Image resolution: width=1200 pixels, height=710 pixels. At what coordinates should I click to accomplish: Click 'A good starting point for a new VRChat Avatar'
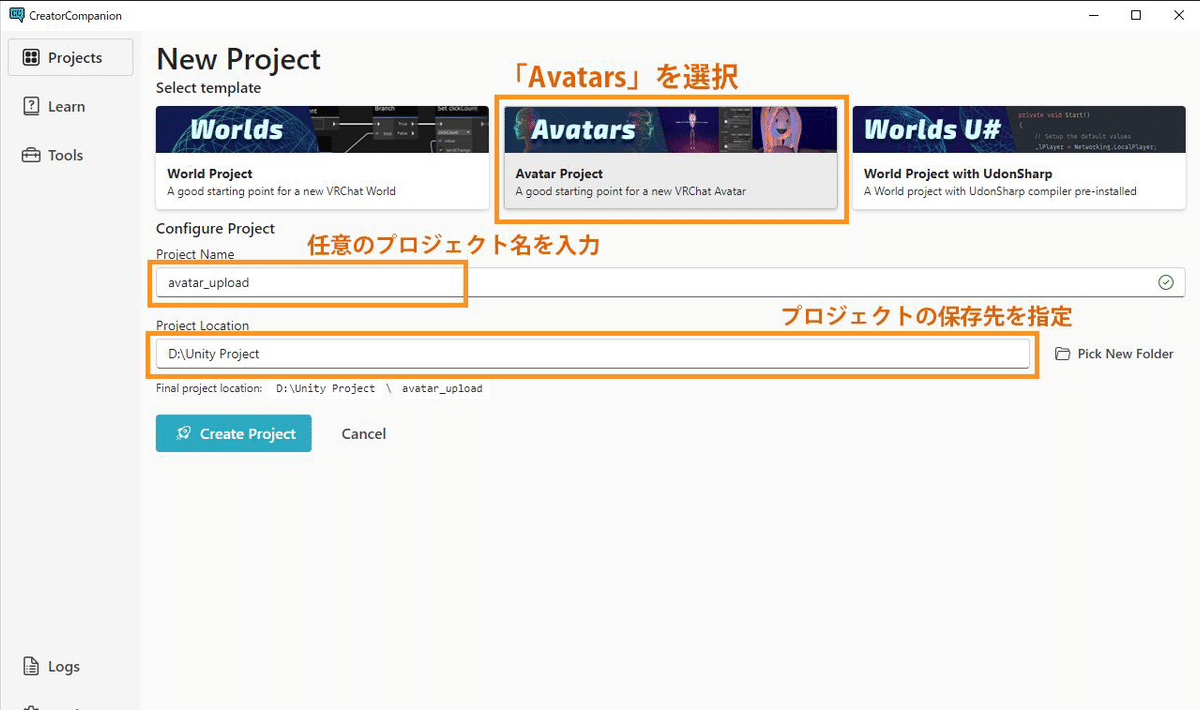point(630,191)
